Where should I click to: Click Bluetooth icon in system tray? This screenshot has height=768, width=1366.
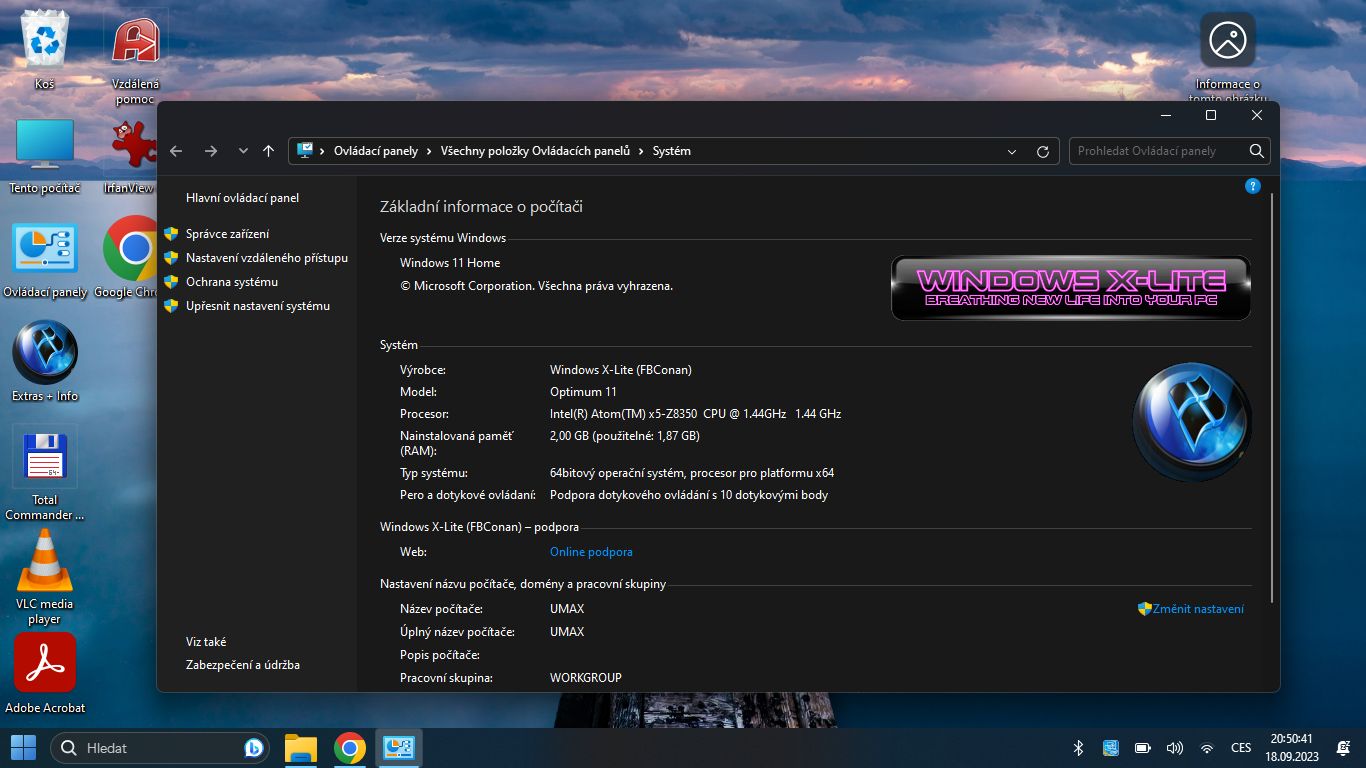pyautogui.click(x=1078, y=748)
